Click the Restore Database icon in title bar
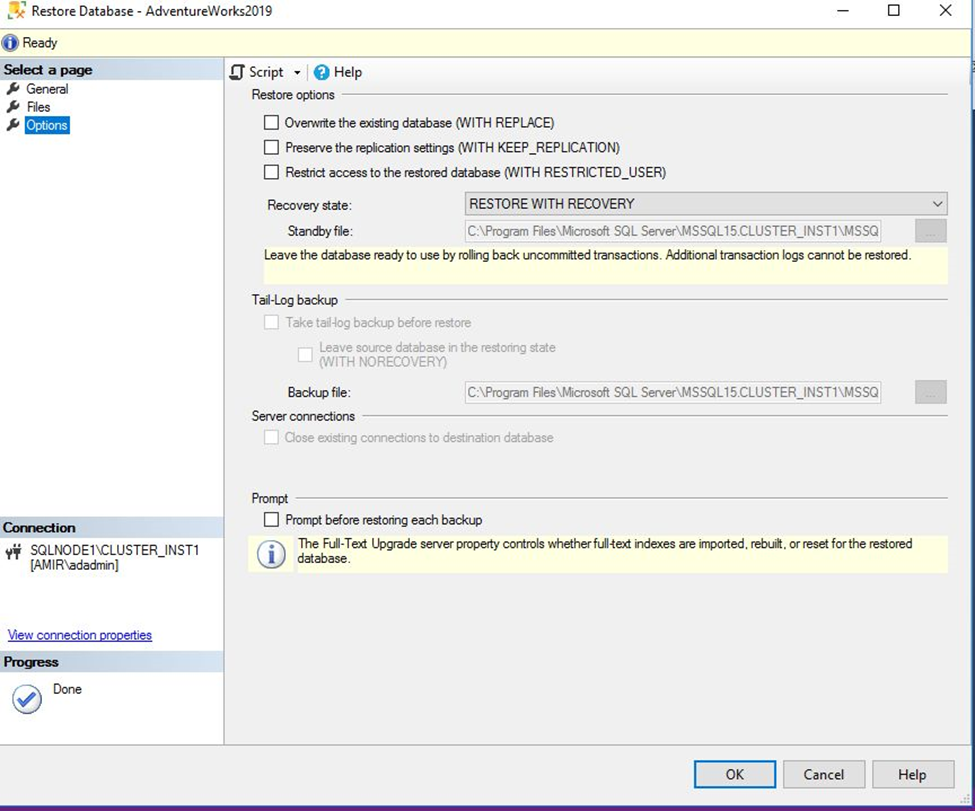The width and height of the screenshot is (975, 811). [14, 10]
